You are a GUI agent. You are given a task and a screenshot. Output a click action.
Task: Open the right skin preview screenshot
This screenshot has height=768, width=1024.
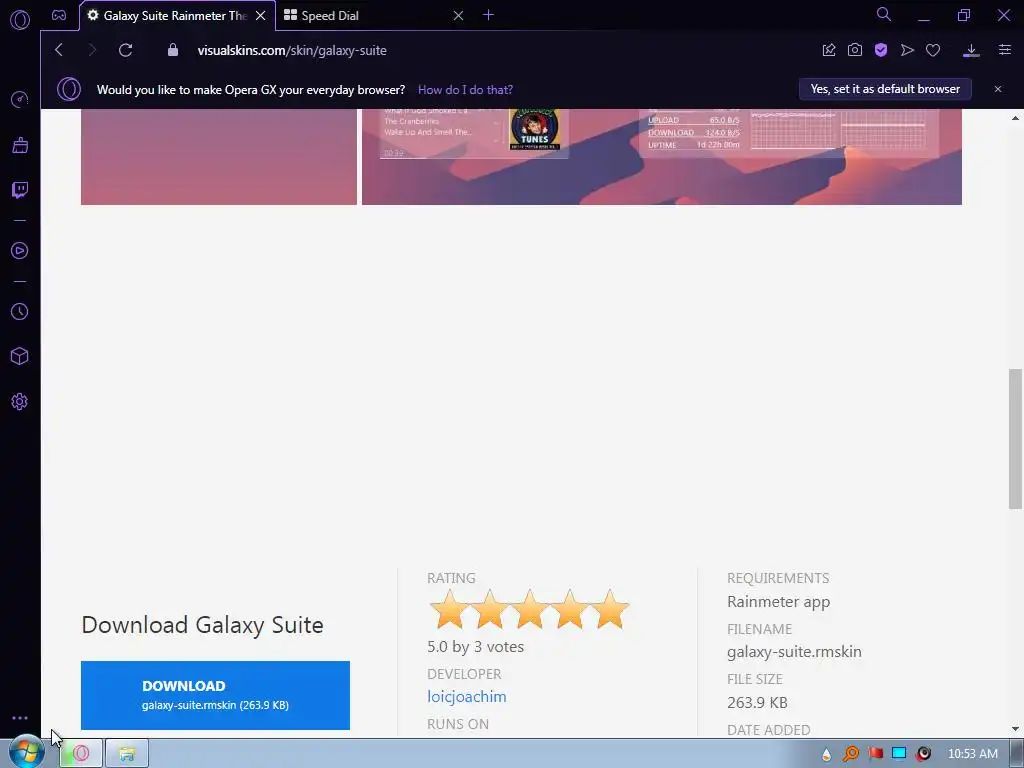pos(662,157)
